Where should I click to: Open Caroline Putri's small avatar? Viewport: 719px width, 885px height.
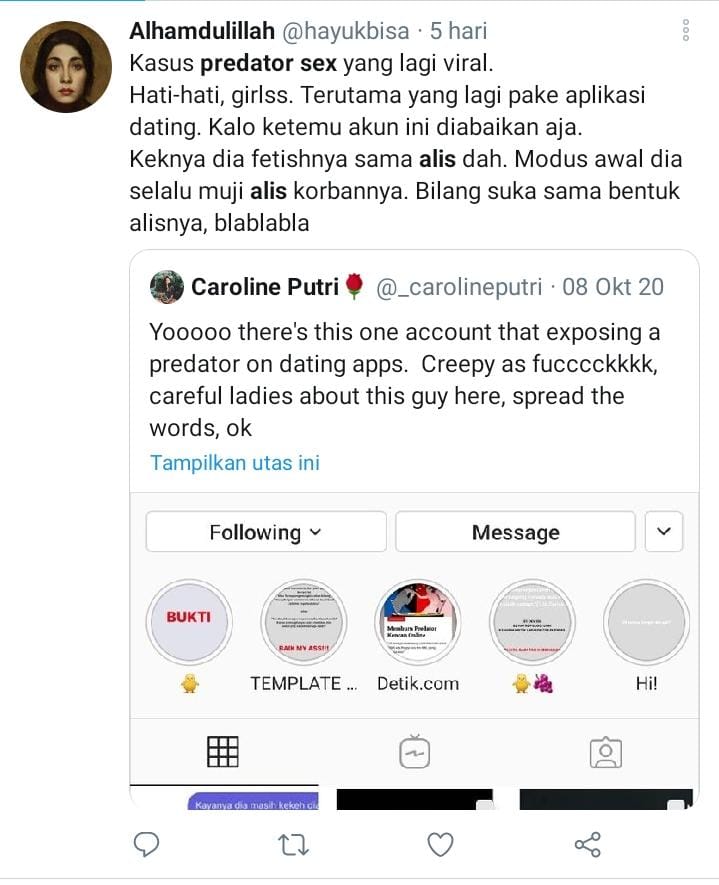[x=166, y=287]
